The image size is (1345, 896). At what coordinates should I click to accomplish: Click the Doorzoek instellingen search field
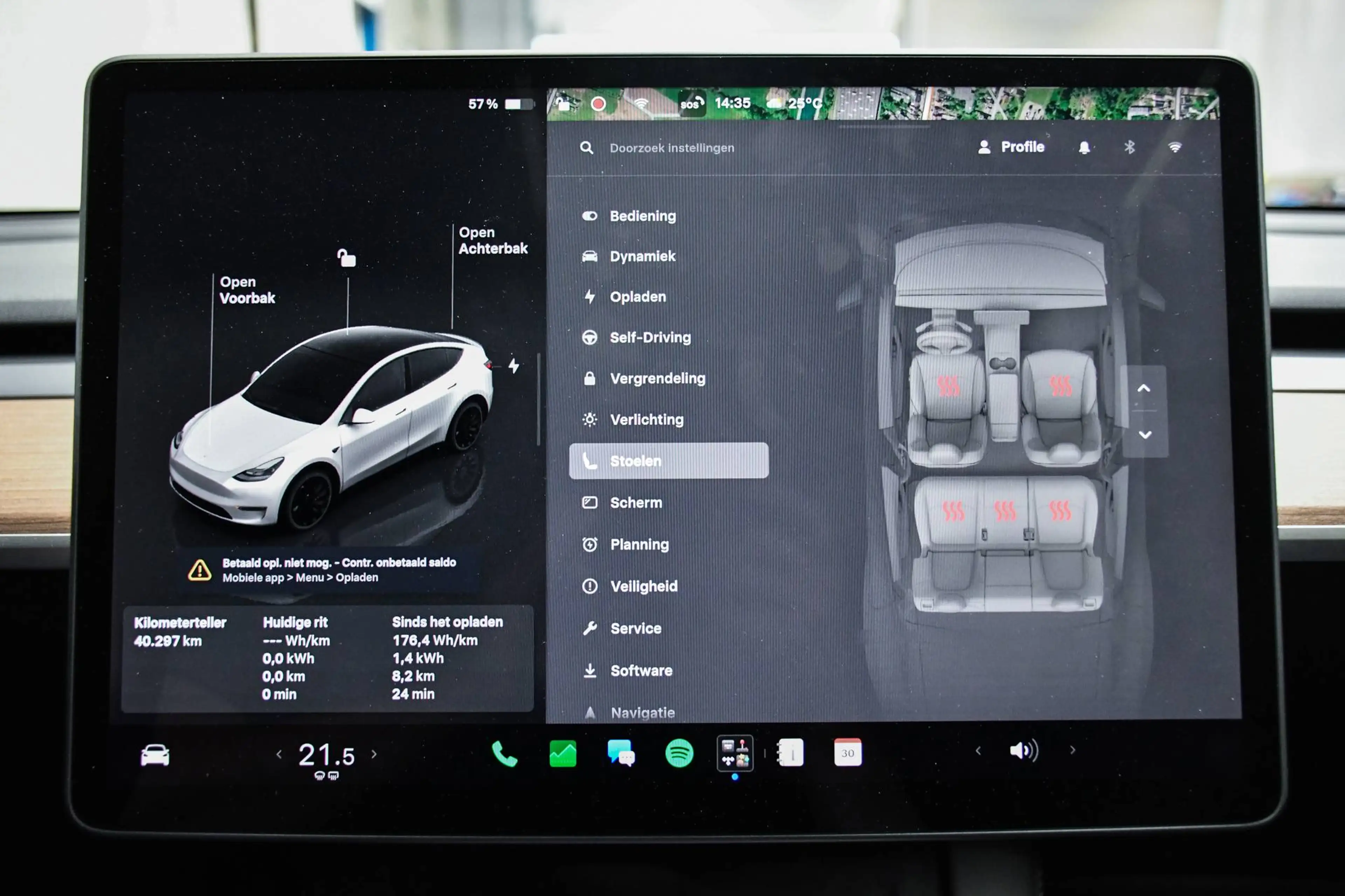pyautogui.click(x=672, y=148)
